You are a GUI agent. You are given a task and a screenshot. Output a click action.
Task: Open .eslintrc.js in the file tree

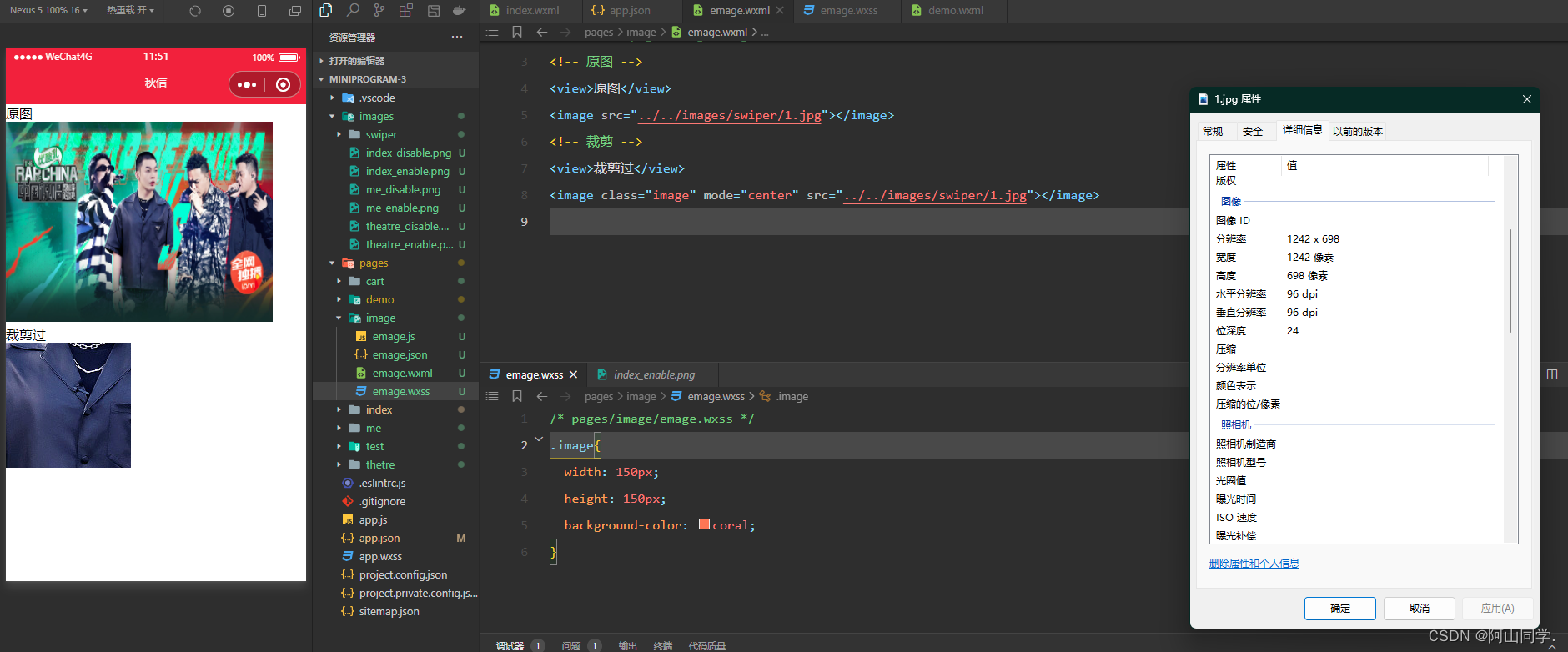(x=395, y=483)
